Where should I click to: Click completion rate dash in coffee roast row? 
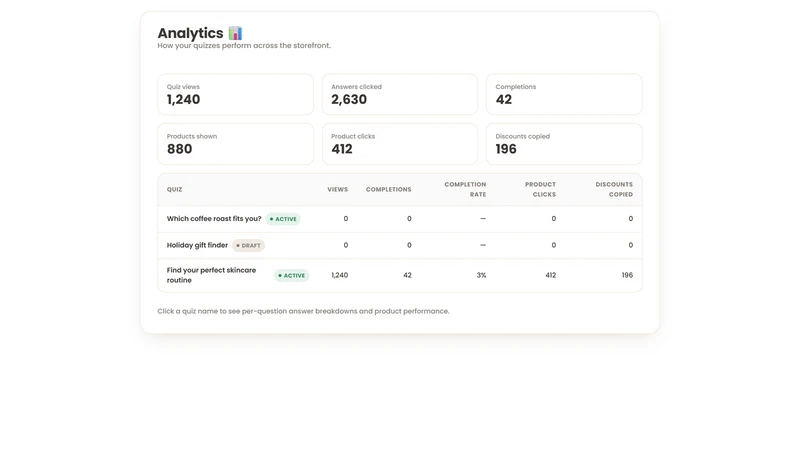point(483,219)
